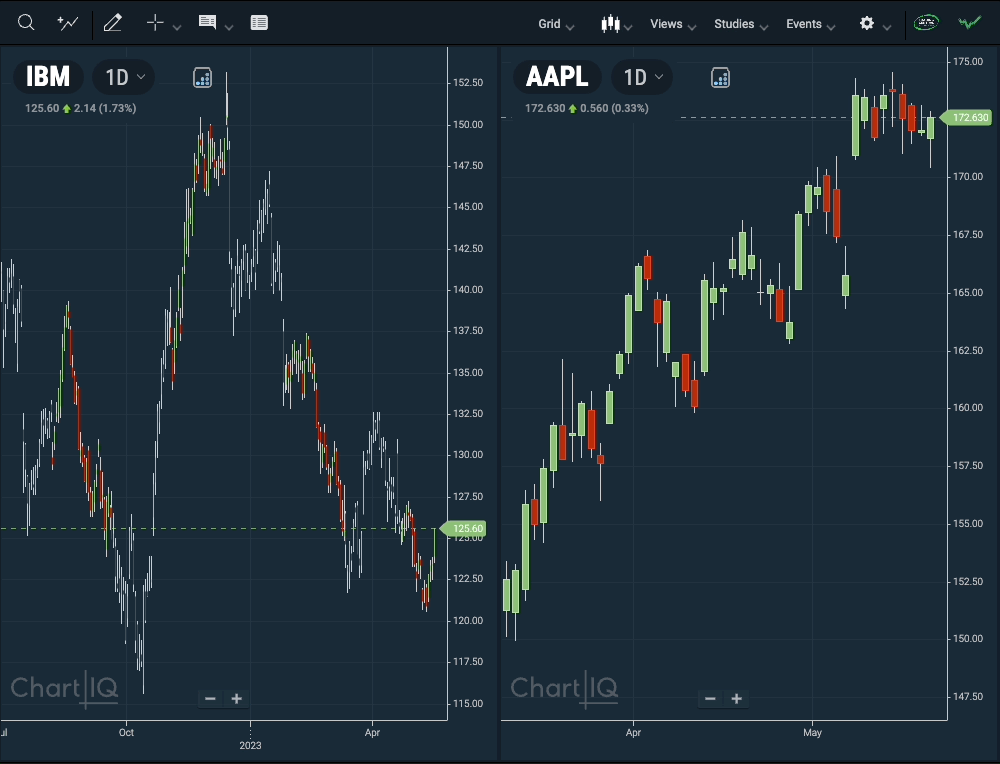Screen dimensions: 1000x764
Task: Click the 147.50 label on AAPL price axis
Action: (967, 696)
